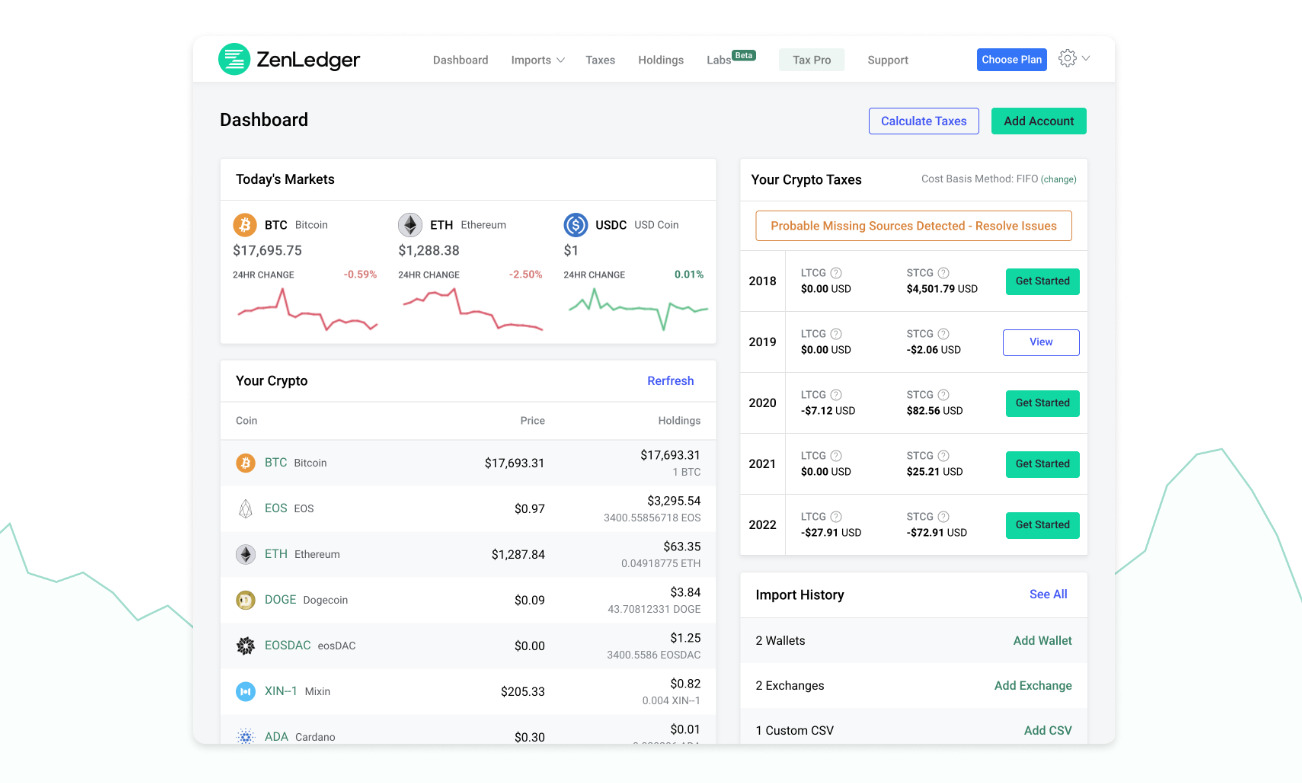Click the Holdings column header
This screenshot has width=1302, height=783.
coord(679,421)
